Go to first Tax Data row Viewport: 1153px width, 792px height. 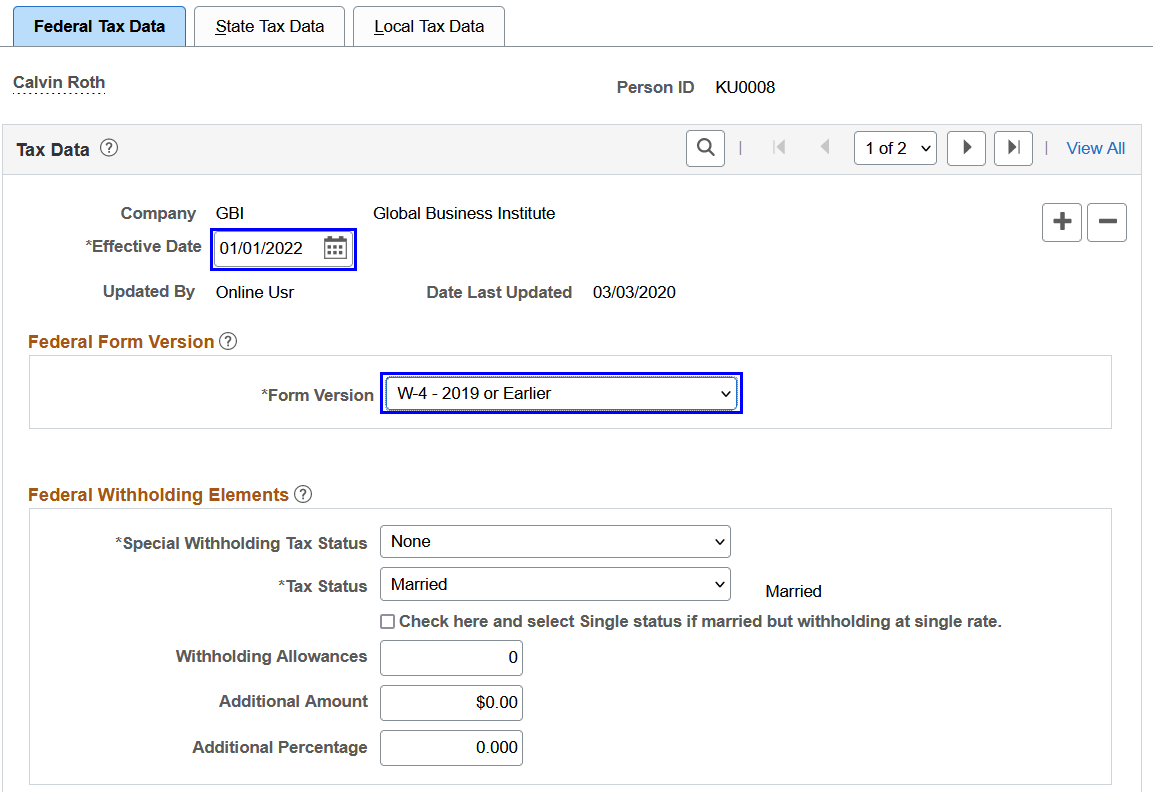coord(779,148)
